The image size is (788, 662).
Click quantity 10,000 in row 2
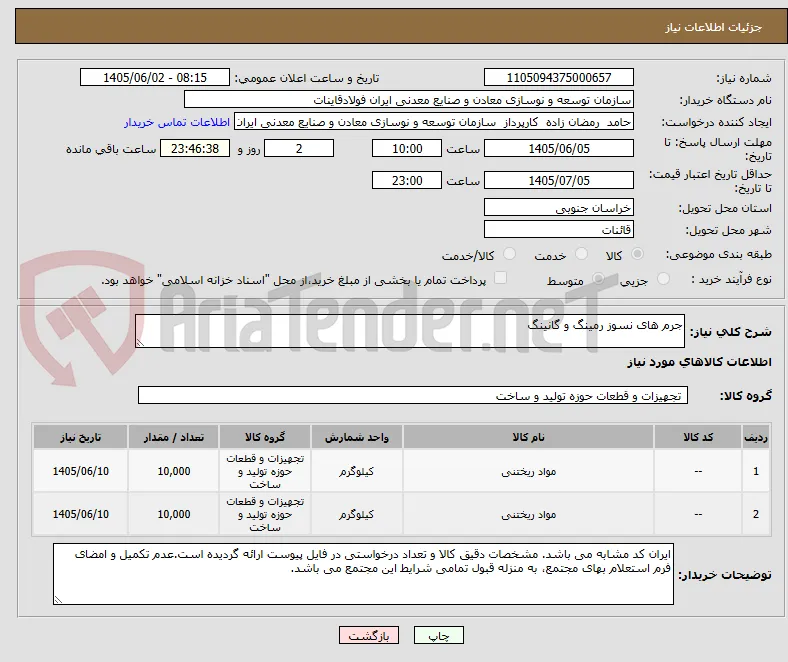174,514
